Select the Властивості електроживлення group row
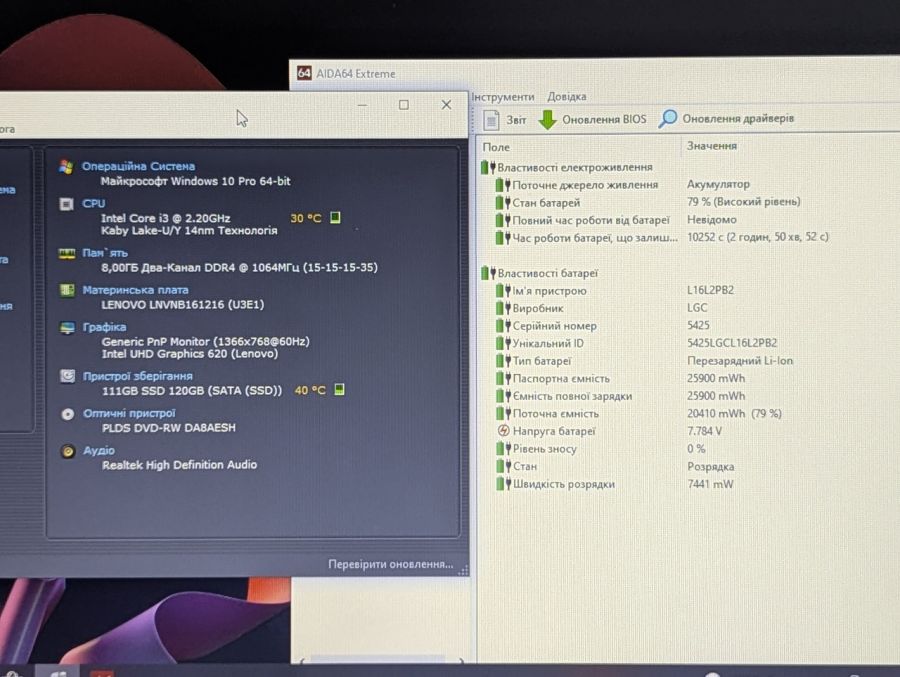 coord(567,167)
